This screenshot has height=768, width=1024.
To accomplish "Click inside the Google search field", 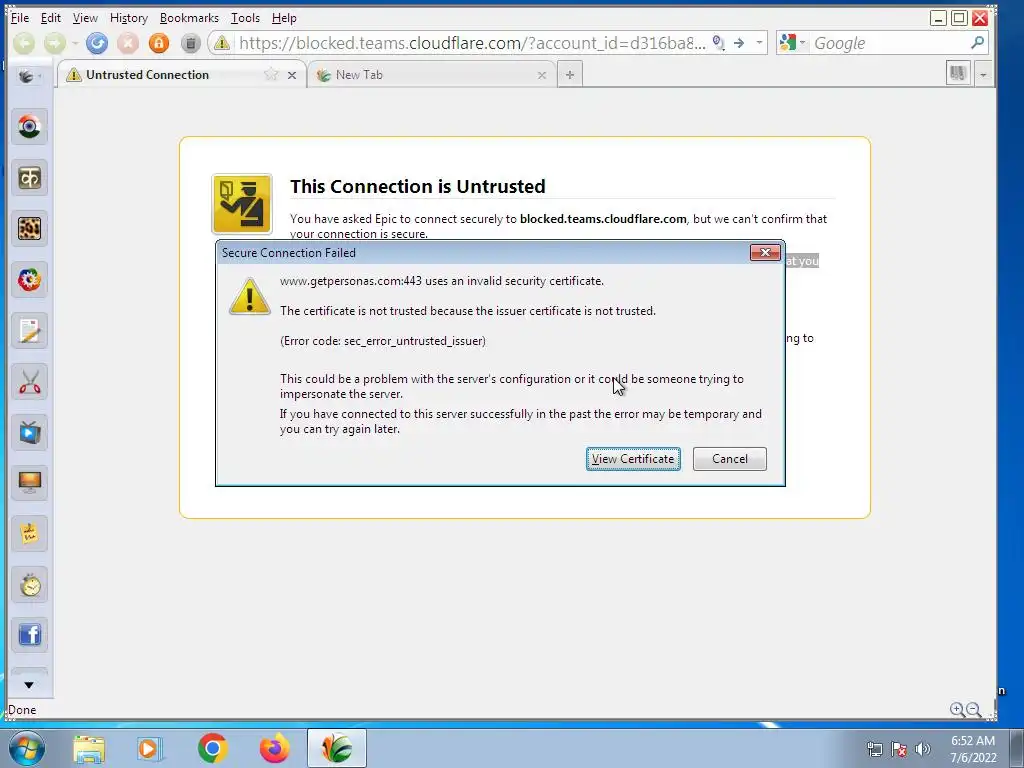I will click(x=888, y=43).
